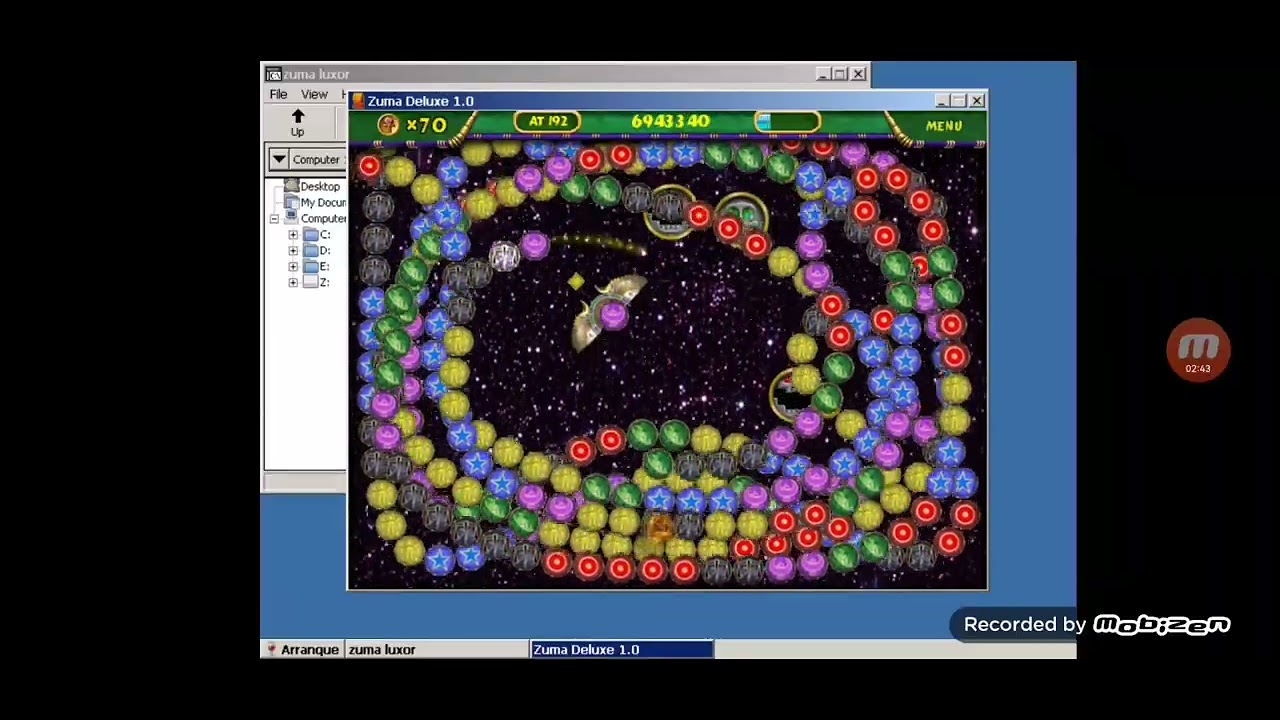Switch to Zuma Deluxe 1.0 taskbar button

(622, 650)
